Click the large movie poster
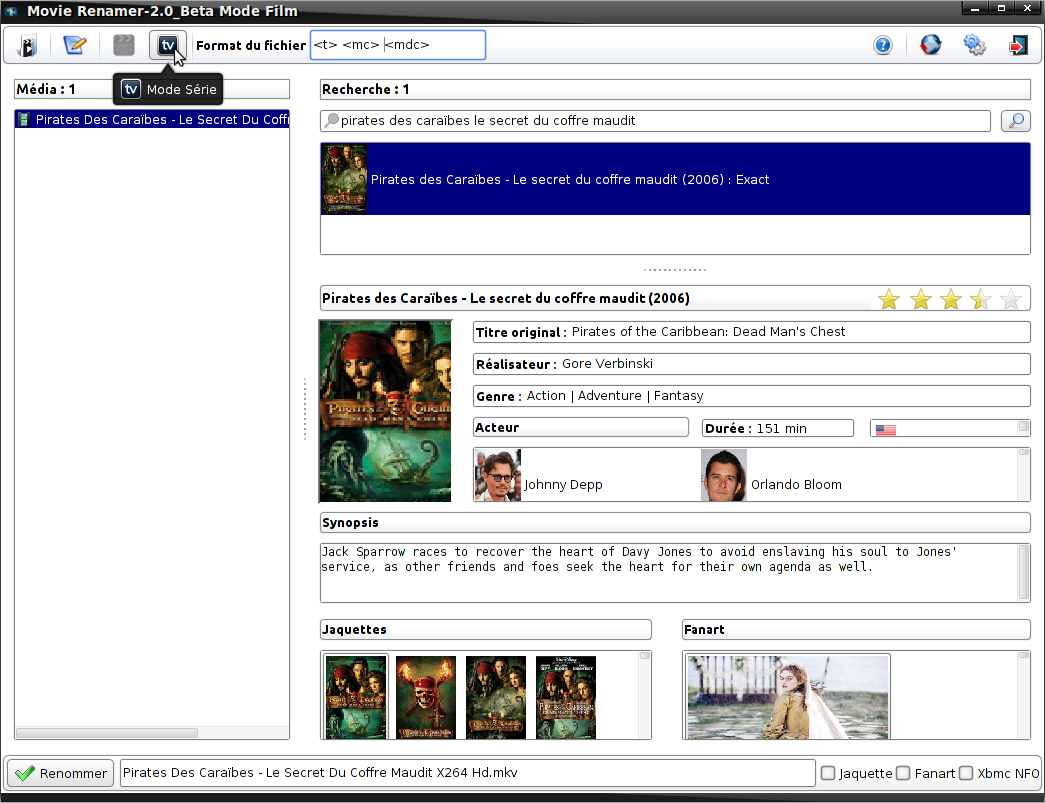1045x803 pixels. (x=385, y=411)
